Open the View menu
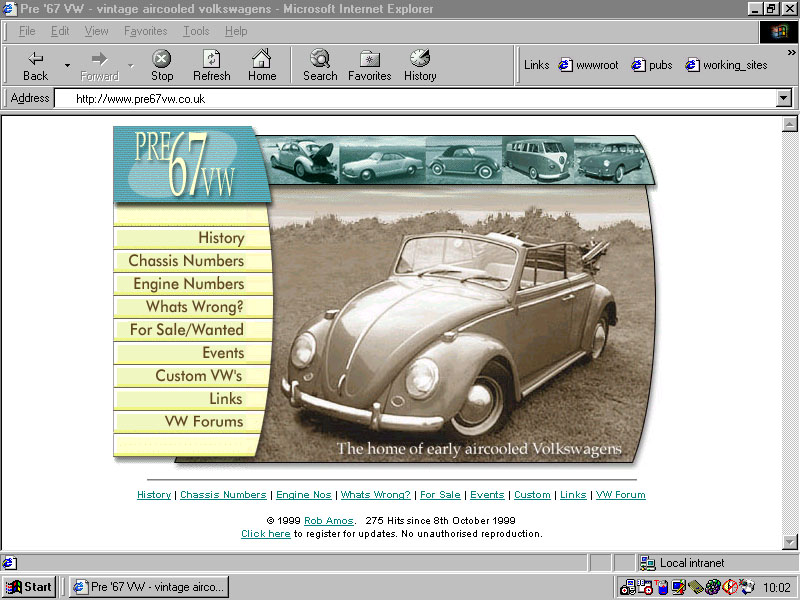The width and height of the screenshot is (800, 600). point(96,31)
